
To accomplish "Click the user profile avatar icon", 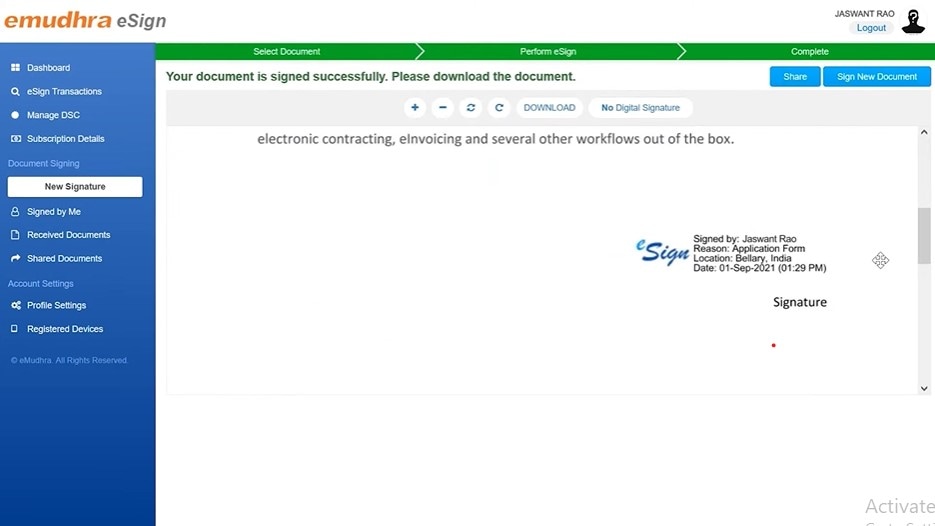I will (913, 21).
